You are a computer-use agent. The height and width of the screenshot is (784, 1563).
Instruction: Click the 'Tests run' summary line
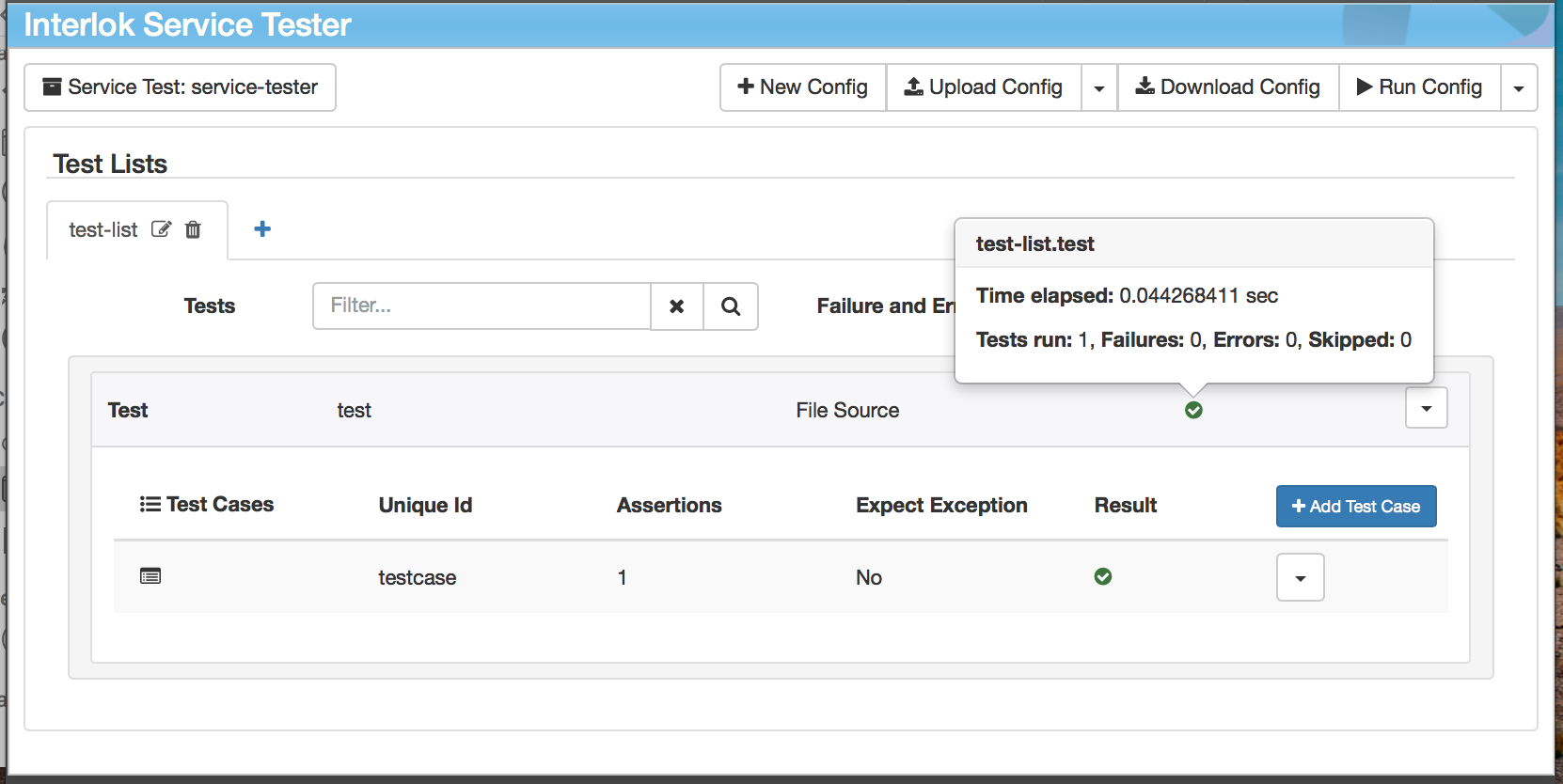point(1193,339)
